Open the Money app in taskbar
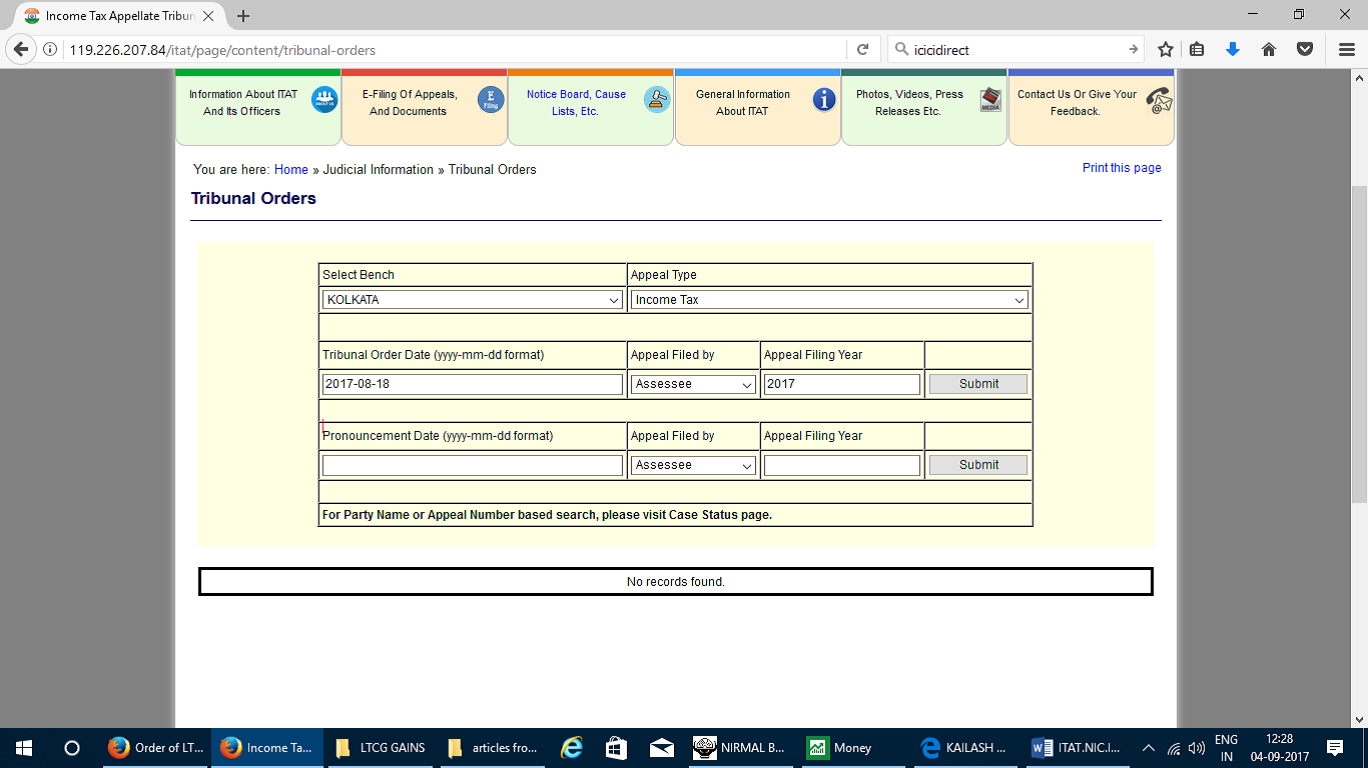Image resolution: width=1368 pixels, height=768 pixels. tap(841, 747)
